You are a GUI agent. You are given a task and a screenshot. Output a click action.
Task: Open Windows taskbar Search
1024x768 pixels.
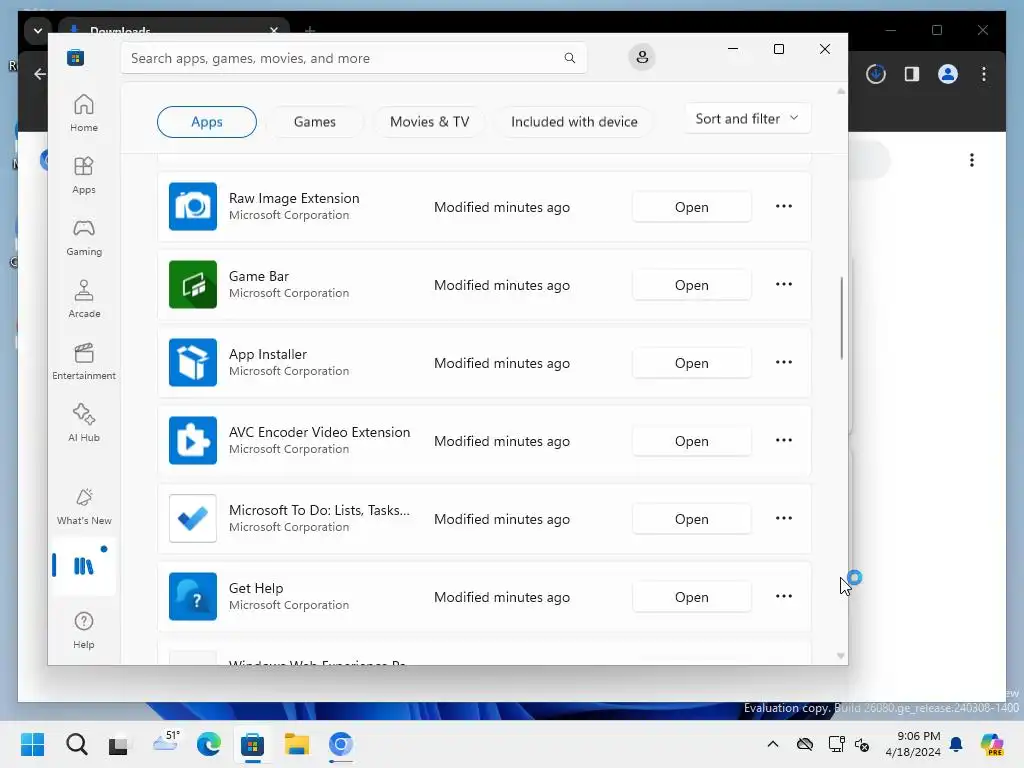pyautogui.click(x=76, y=744)
